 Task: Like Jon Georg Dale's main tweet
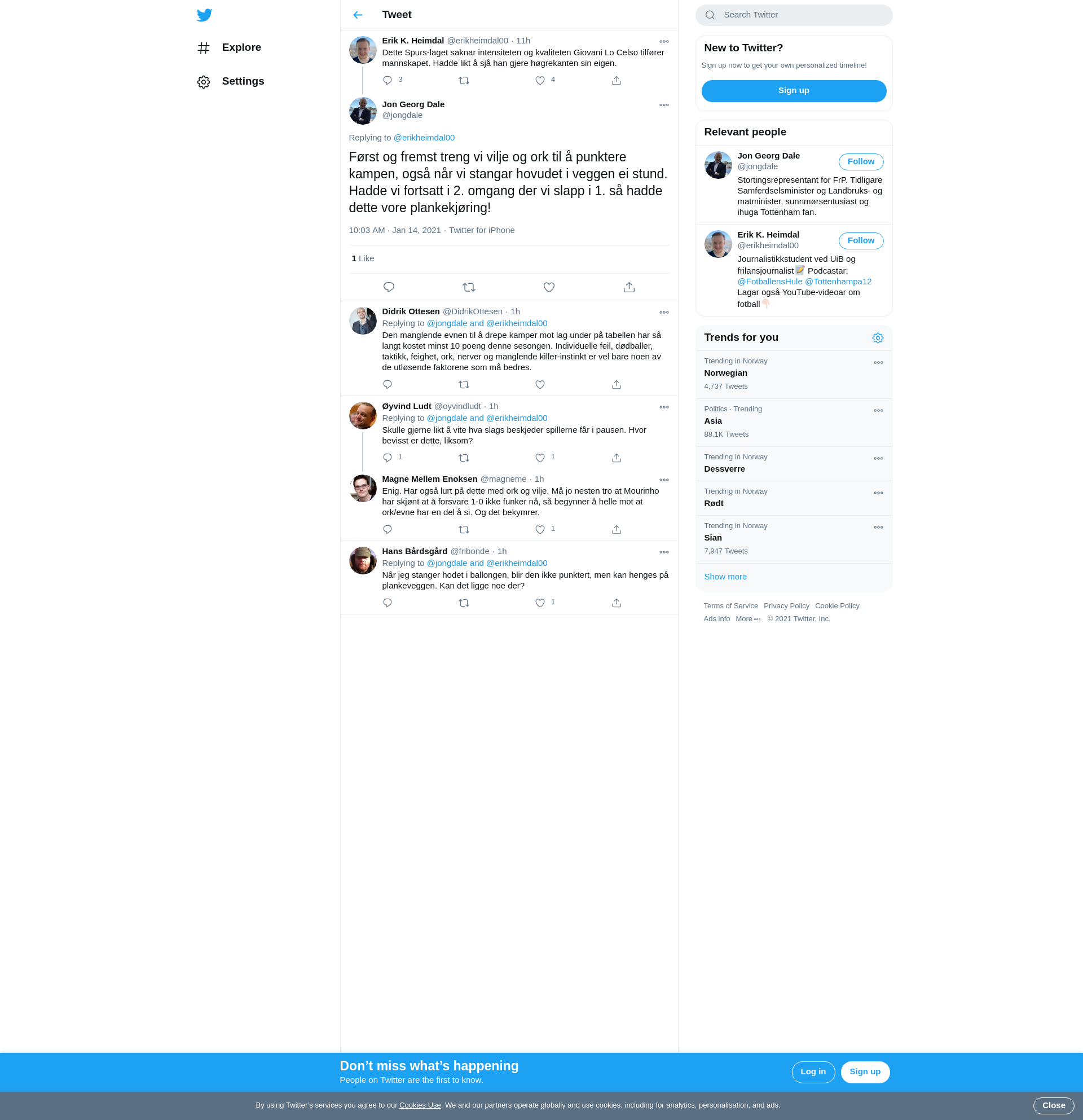(x=548, y=287)
